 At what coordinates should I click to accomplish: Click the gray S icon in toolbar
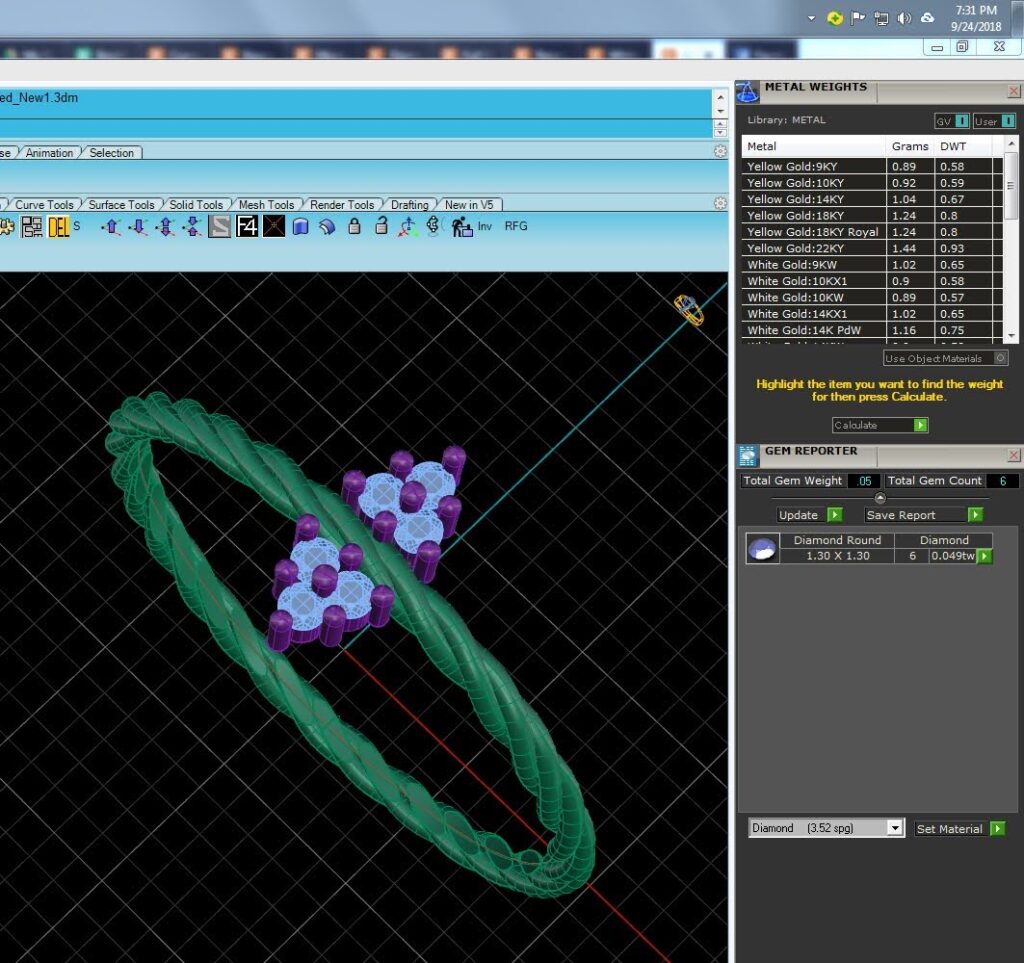[x=219, y=227]
